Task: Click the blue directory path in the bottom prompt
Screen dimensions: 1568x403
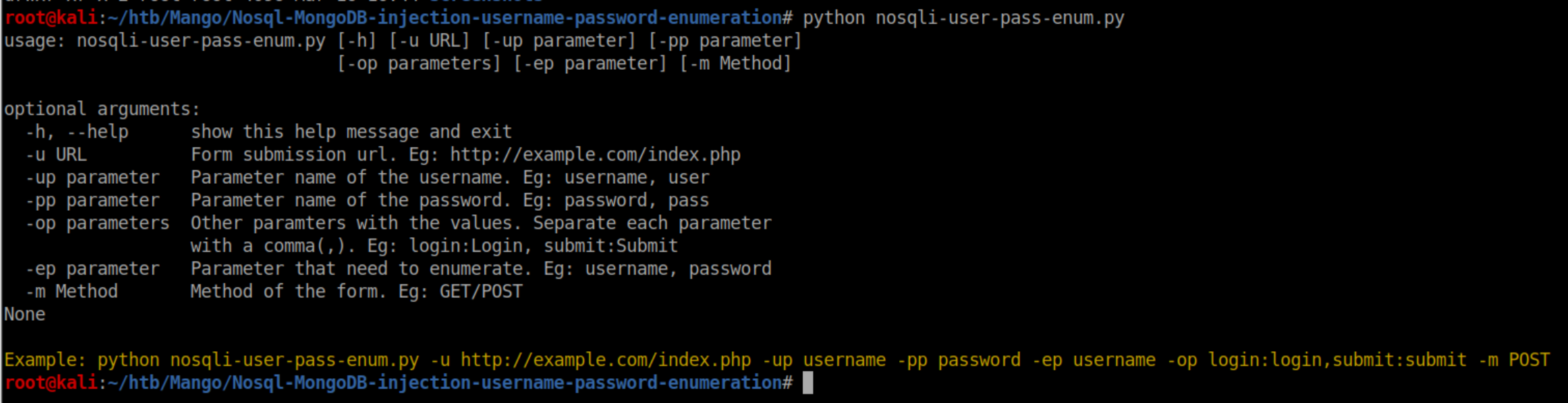Action: 445,383
